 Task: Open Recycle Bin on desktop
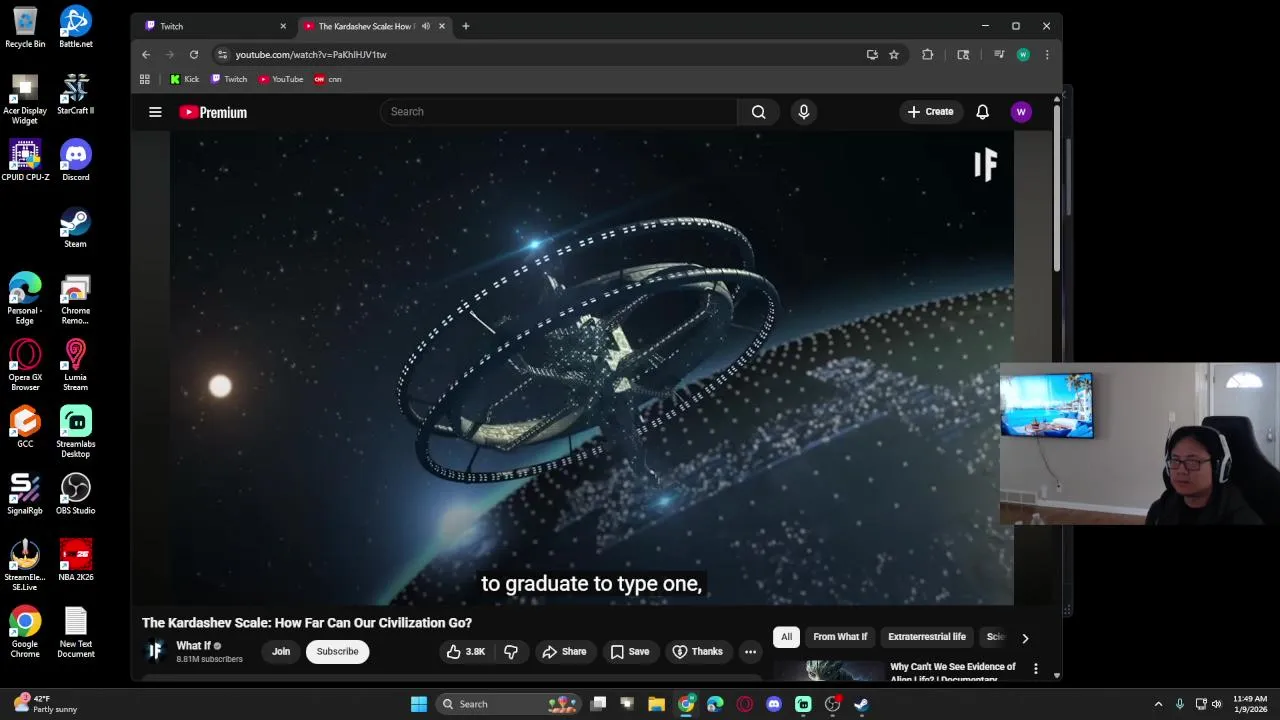[x=25, y=27]
